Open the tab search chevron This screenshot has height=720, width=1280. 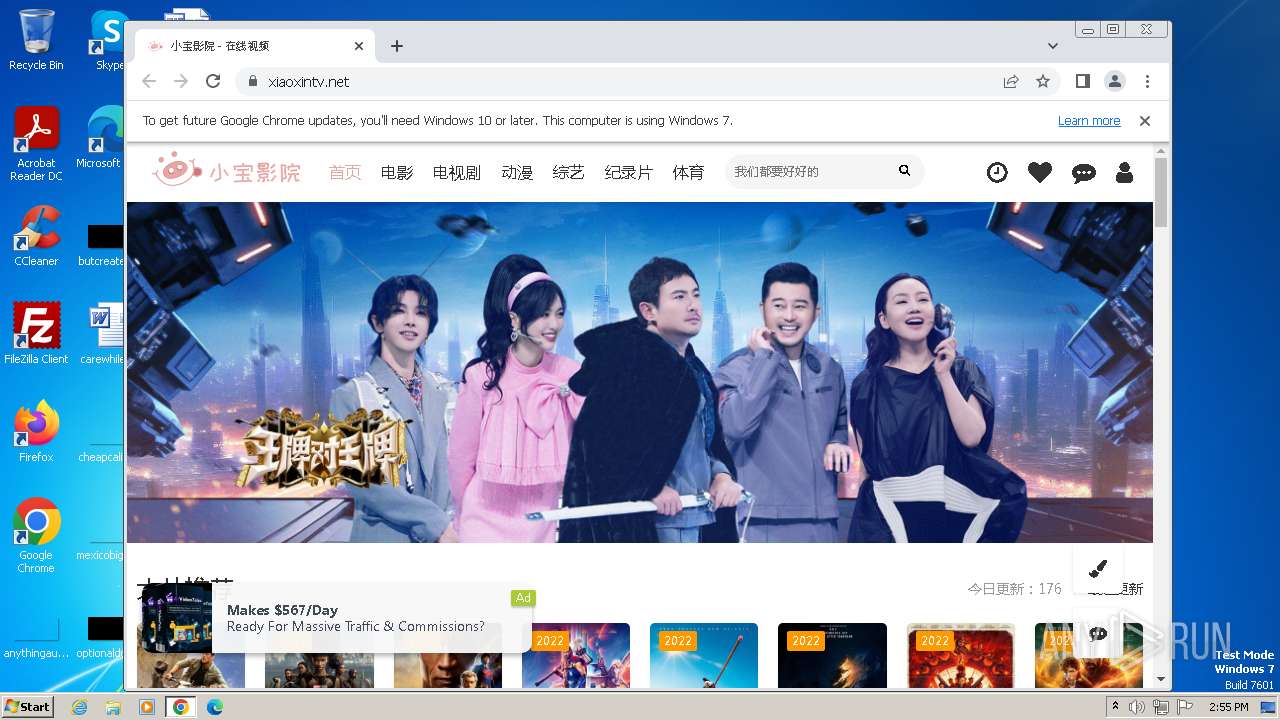[x=1053, y=46]
